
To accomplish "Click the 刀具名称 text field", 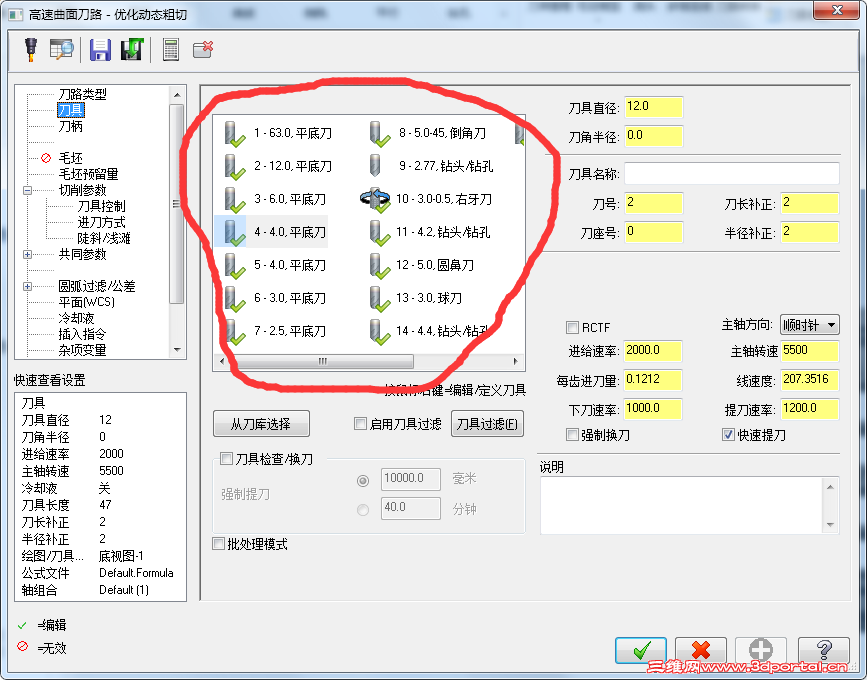I will pos(732,174).
